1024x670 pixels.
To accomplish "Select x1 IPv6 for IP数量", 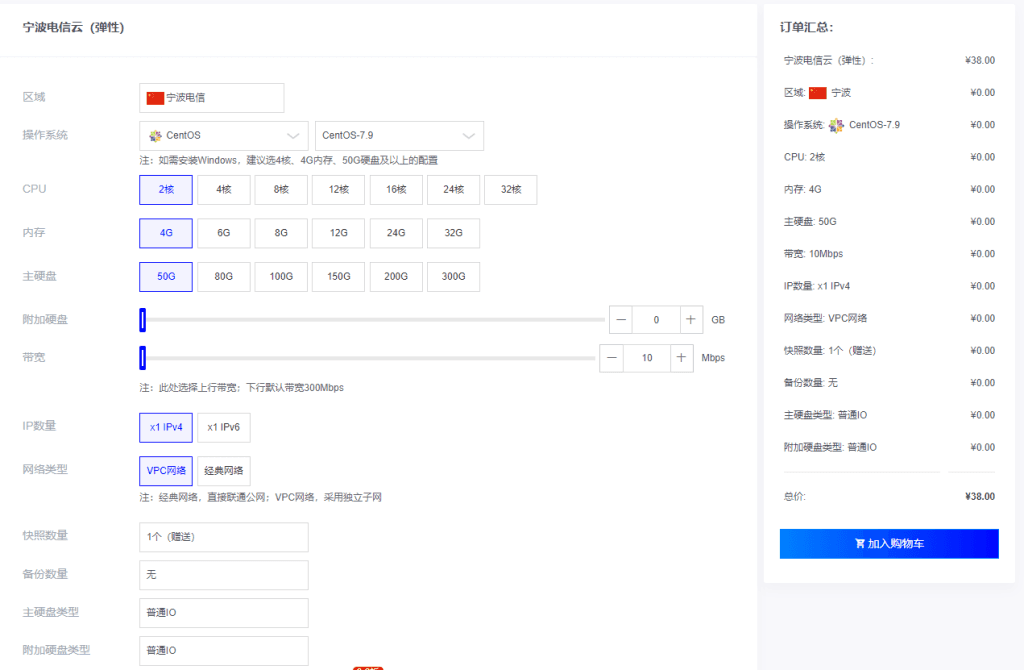I will coord(223,427).
